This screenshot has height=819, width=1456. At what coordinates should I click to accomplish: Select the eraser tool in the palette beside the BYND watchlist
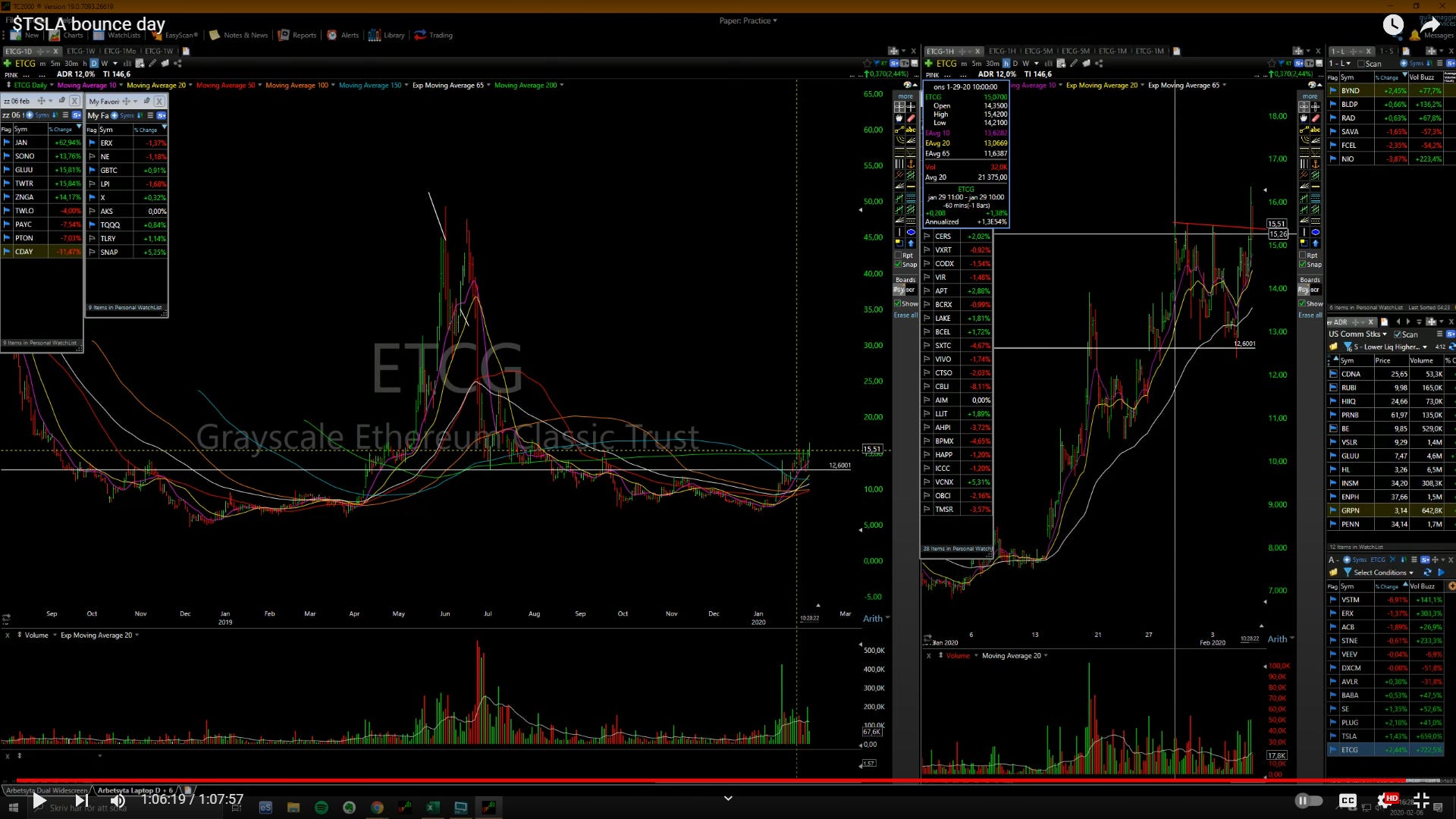(x=1315, y=118)
